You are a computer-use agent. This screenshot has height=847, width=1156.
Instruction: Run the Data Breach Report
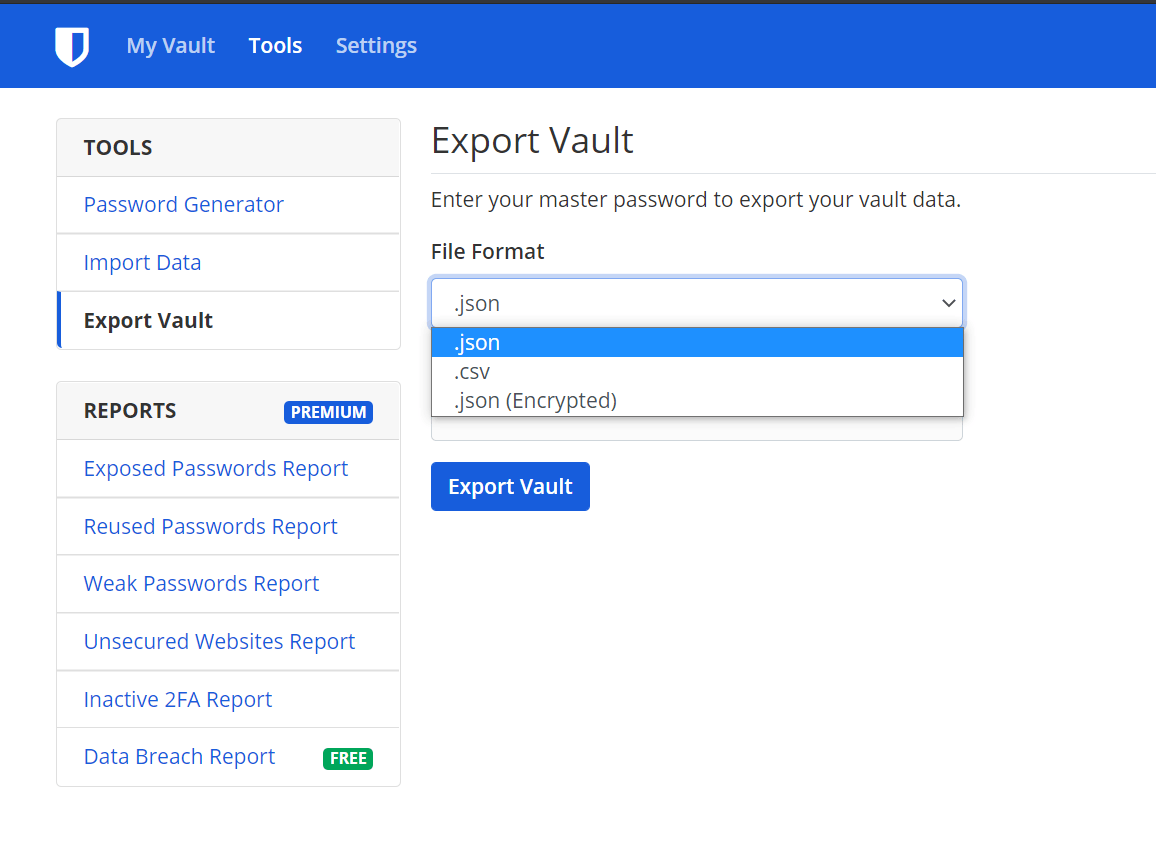[x=179, y=756]
